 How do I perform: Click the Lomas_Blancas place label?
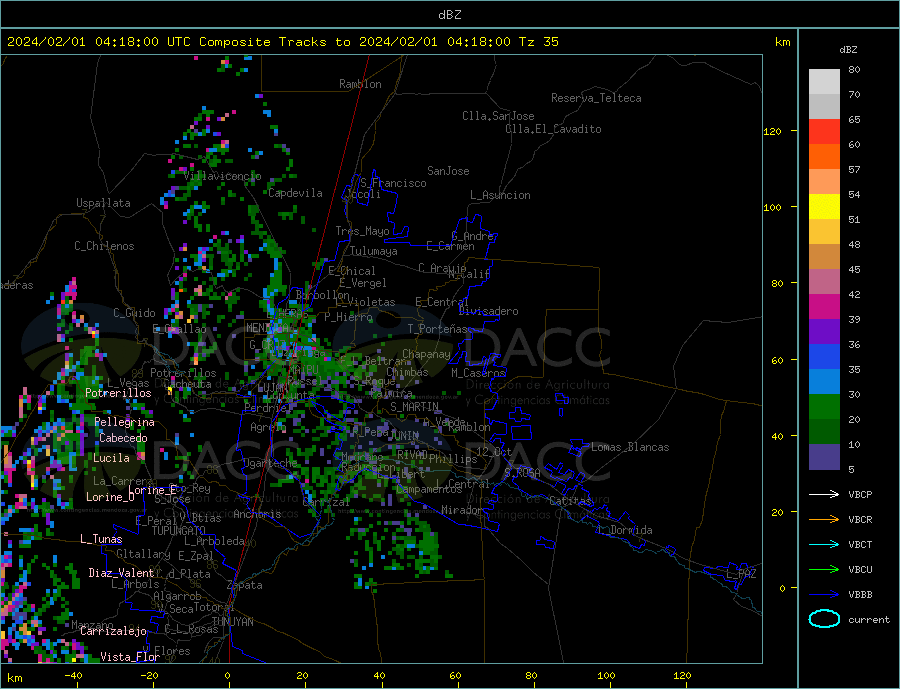coord(630,447)
